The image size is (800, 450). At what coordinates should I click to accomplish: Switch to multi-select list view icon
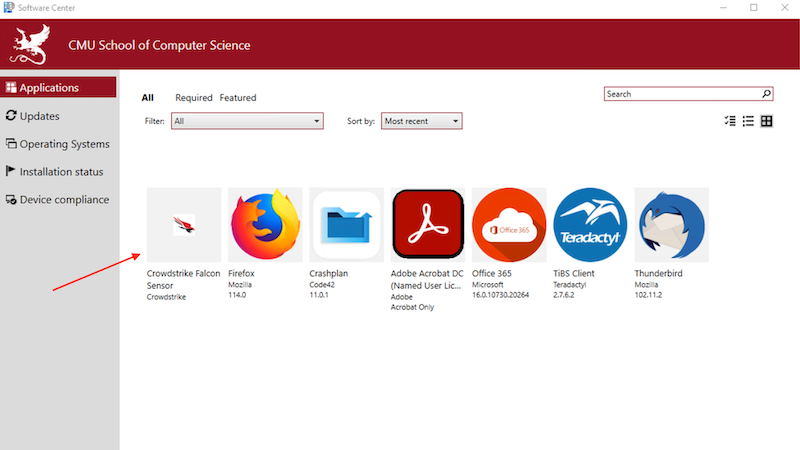[730, 121]
